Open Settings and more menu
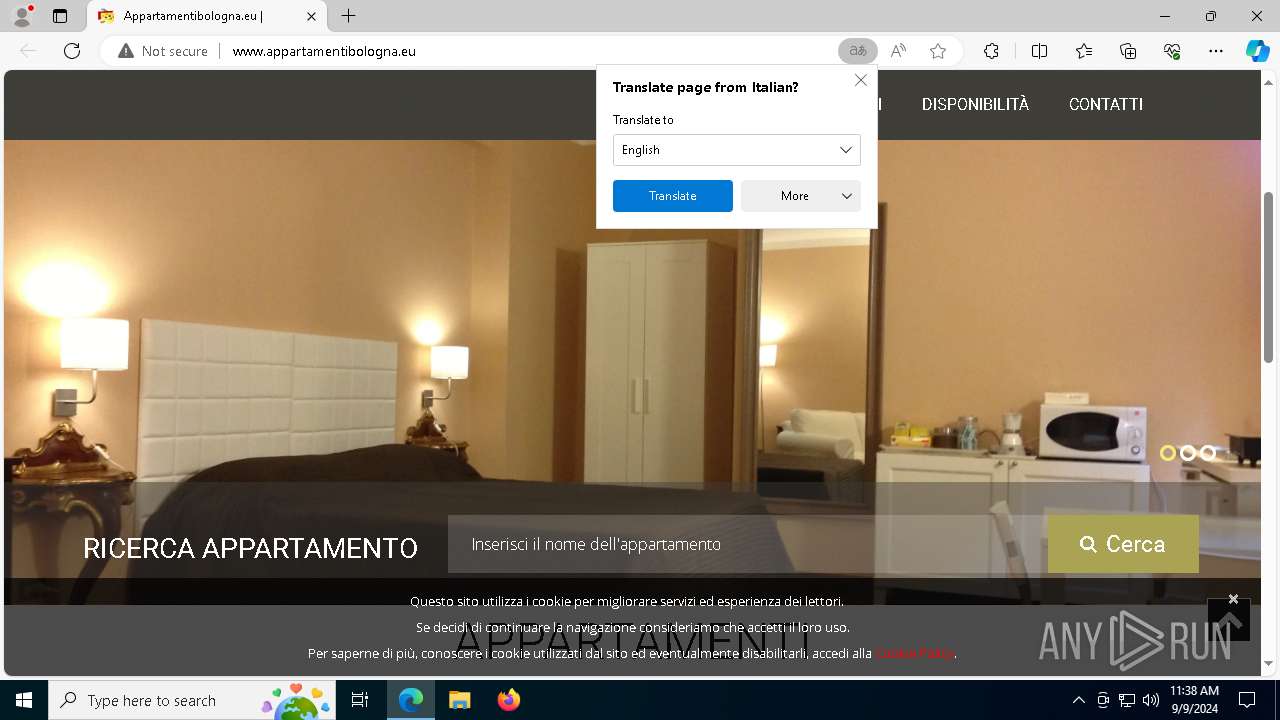 point(1216,51)
